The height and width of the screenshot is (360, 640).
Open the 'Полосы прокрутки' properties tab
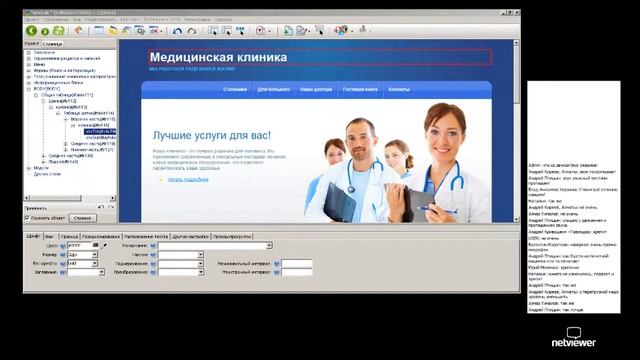coord(232,236)
